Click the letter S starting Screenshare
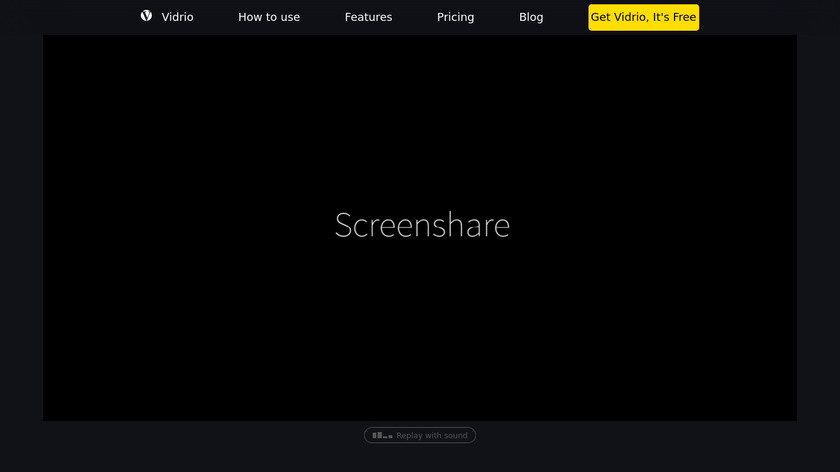 click(343, 225)
